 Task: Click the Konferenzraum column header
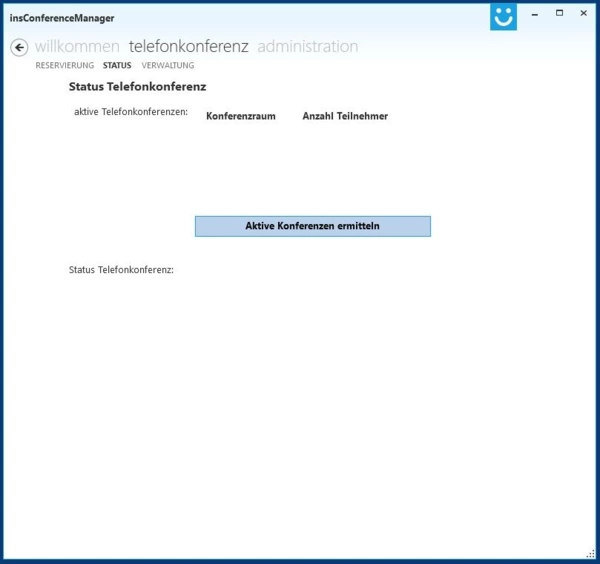click(240, 116)
